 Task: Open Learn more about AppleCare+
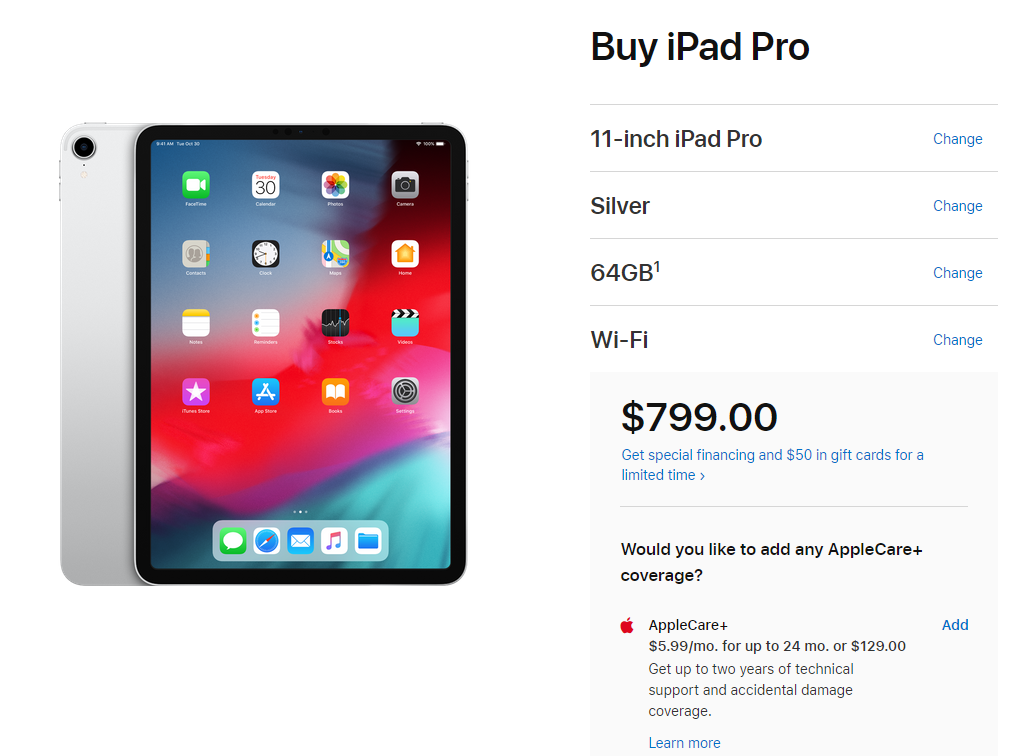684,742
